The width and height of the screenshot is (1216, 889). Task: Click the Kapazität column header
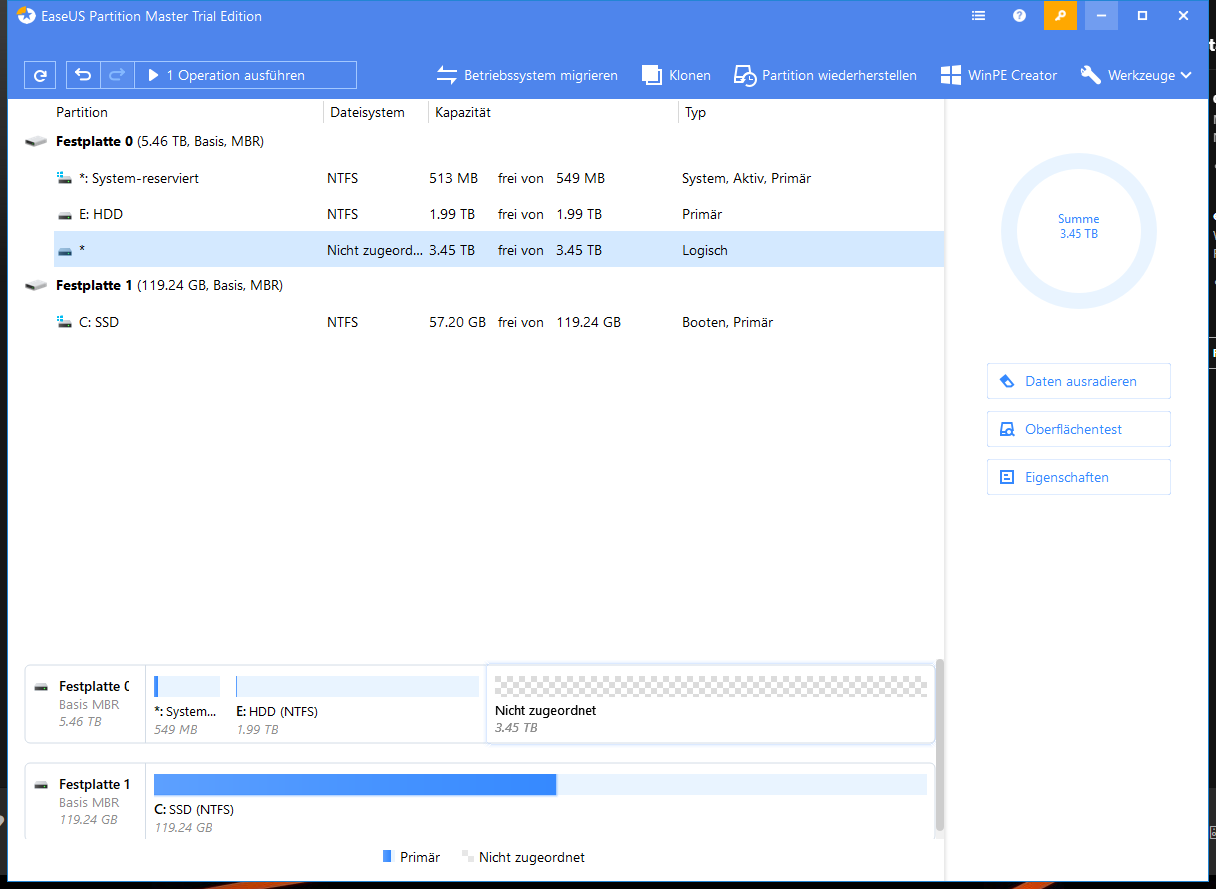(463, 112)
